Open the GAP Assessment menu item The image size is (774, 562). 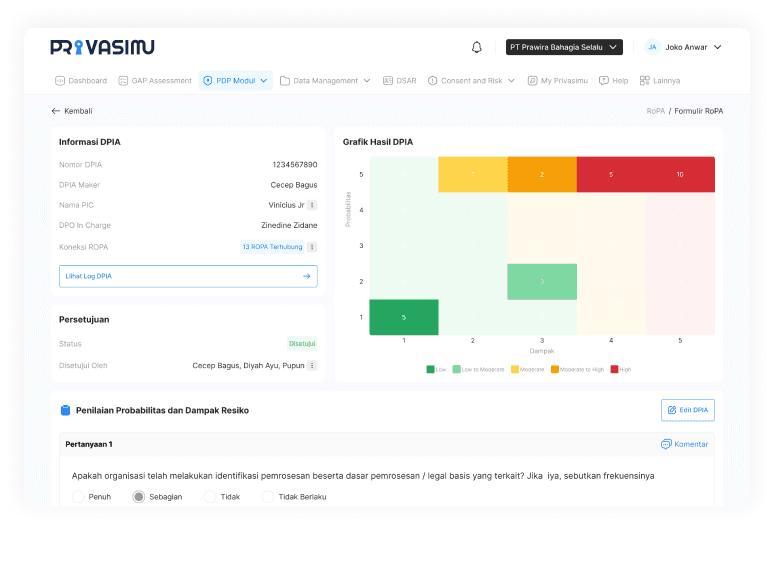pyautogui.click(x=154, y=80)
